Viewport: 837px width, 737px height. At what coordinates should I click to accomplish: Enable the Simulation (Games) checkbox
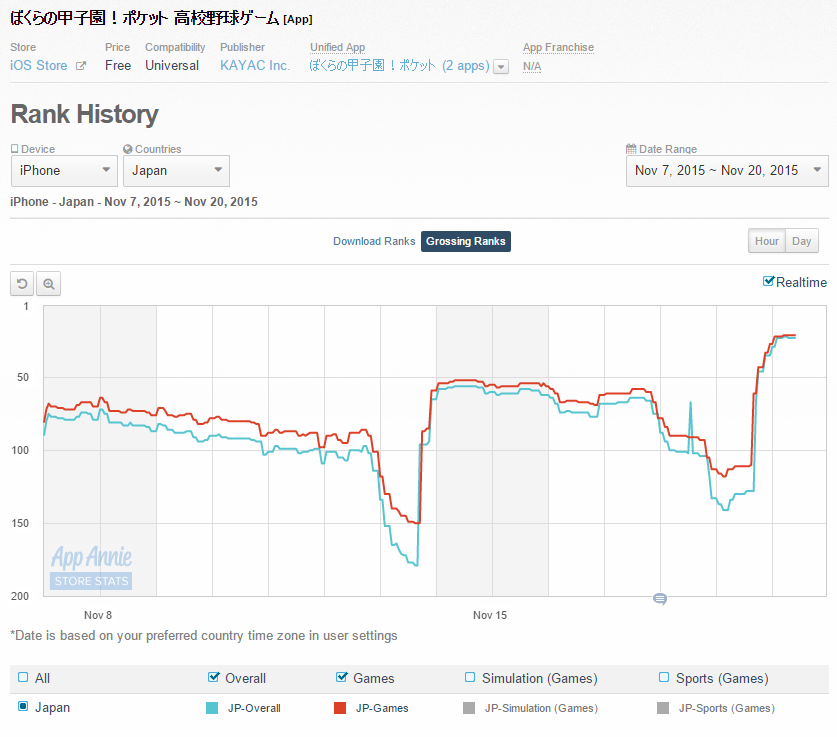pyautogui.click(x=470, y=677)
